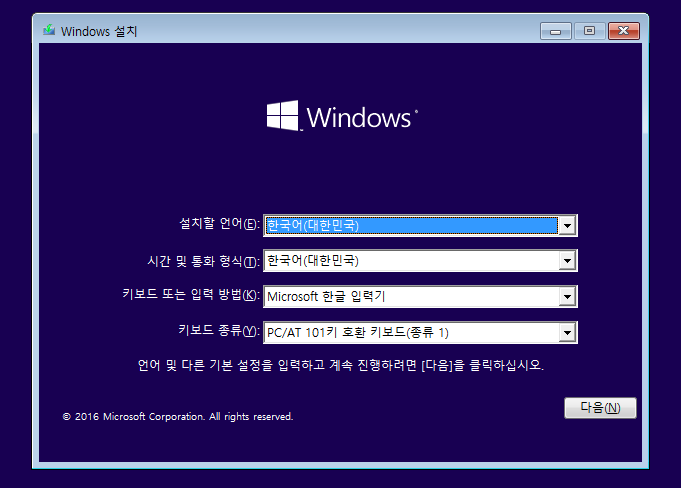Click the instruction text mentioning [다음]
The image size is (681, 488).
coord(340,365)
